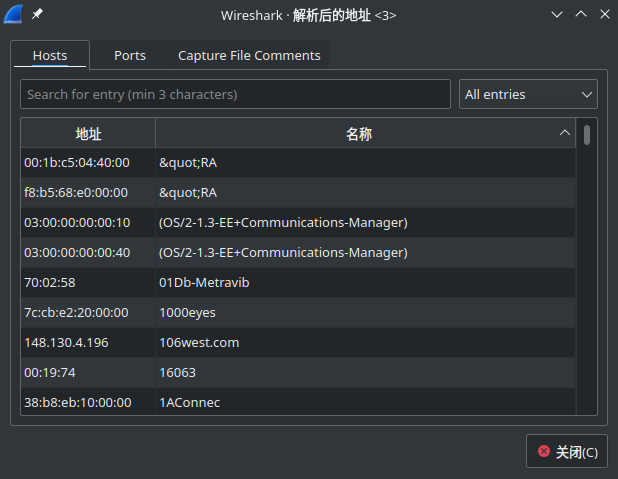The height and width of the screenshot is (479, 618).
Task: Focus the Search for entry field
Action: [x=235, y=94]
